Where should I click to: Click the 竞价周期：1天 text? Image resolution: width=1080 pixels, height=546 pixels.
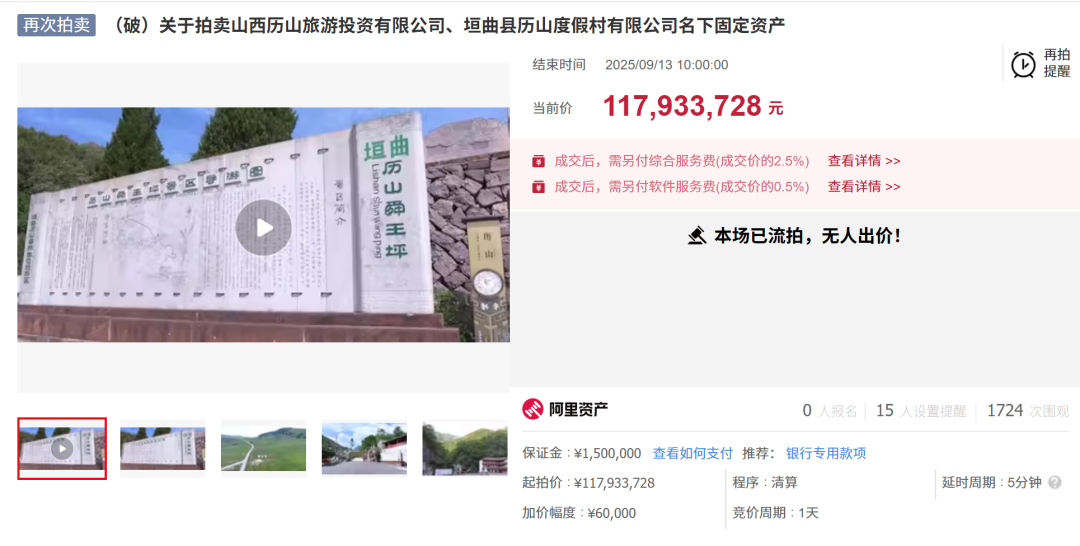775,513
